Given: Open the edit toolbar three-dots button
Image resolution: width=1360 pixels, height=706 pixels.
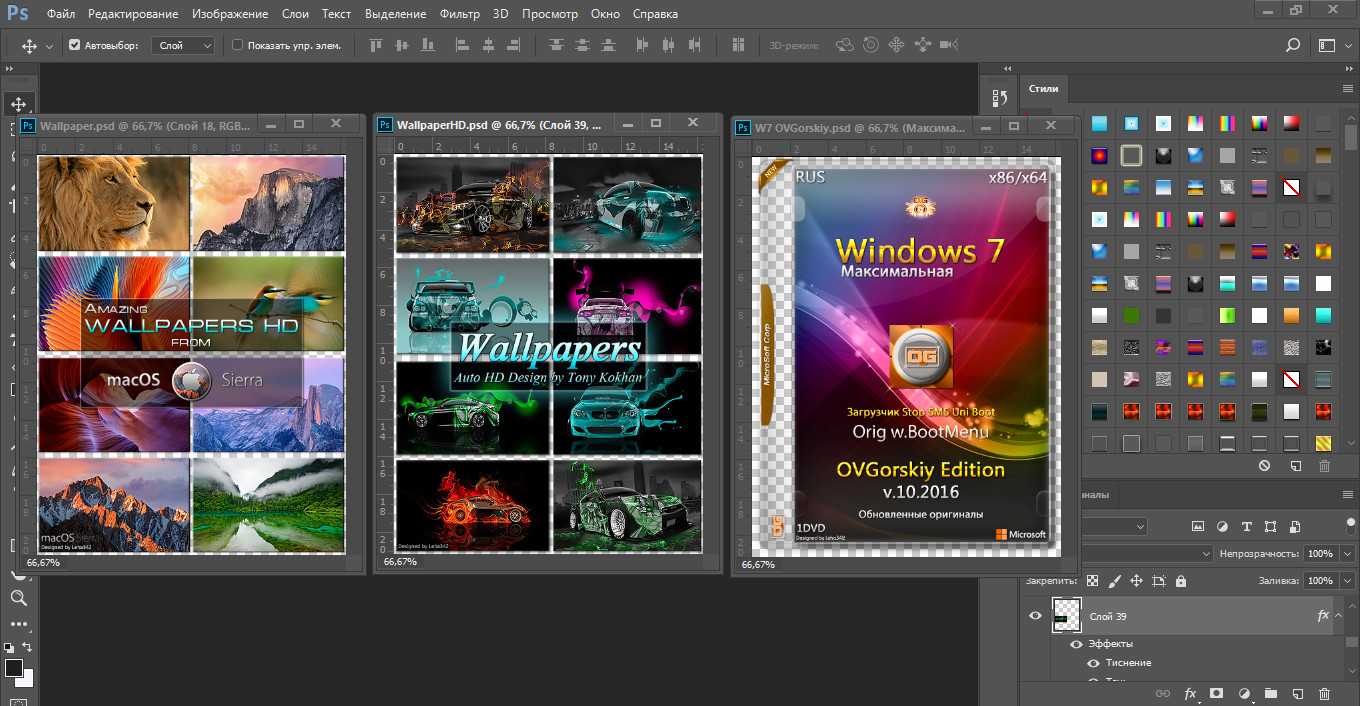Looking at the screenshot, I should tap(18, 622).
